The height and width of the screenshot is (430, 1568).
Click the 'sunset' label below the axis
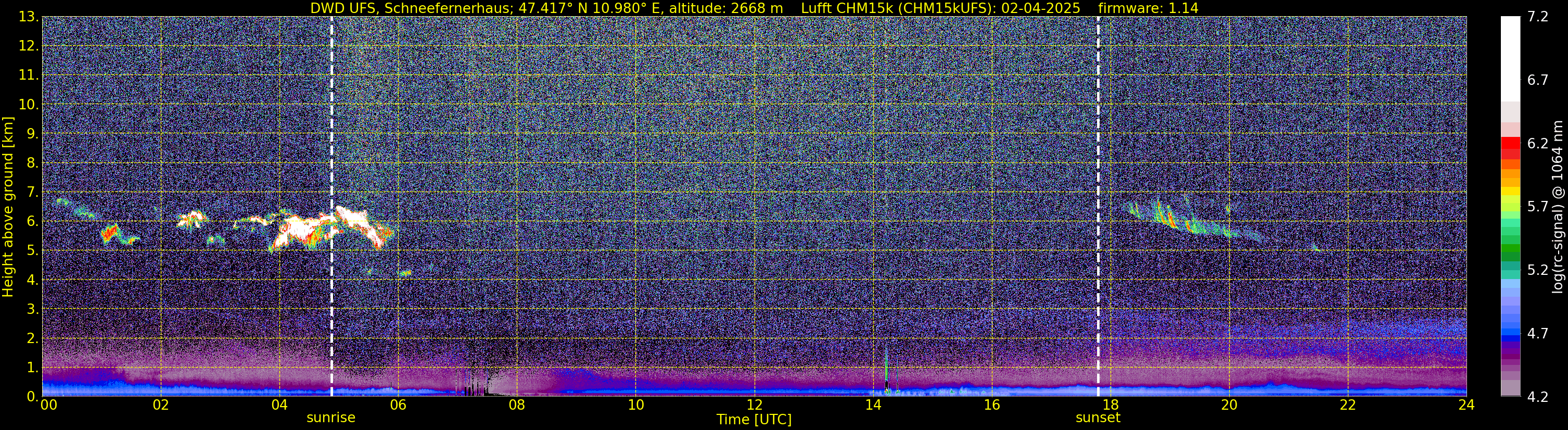(x=1098, y=417)
